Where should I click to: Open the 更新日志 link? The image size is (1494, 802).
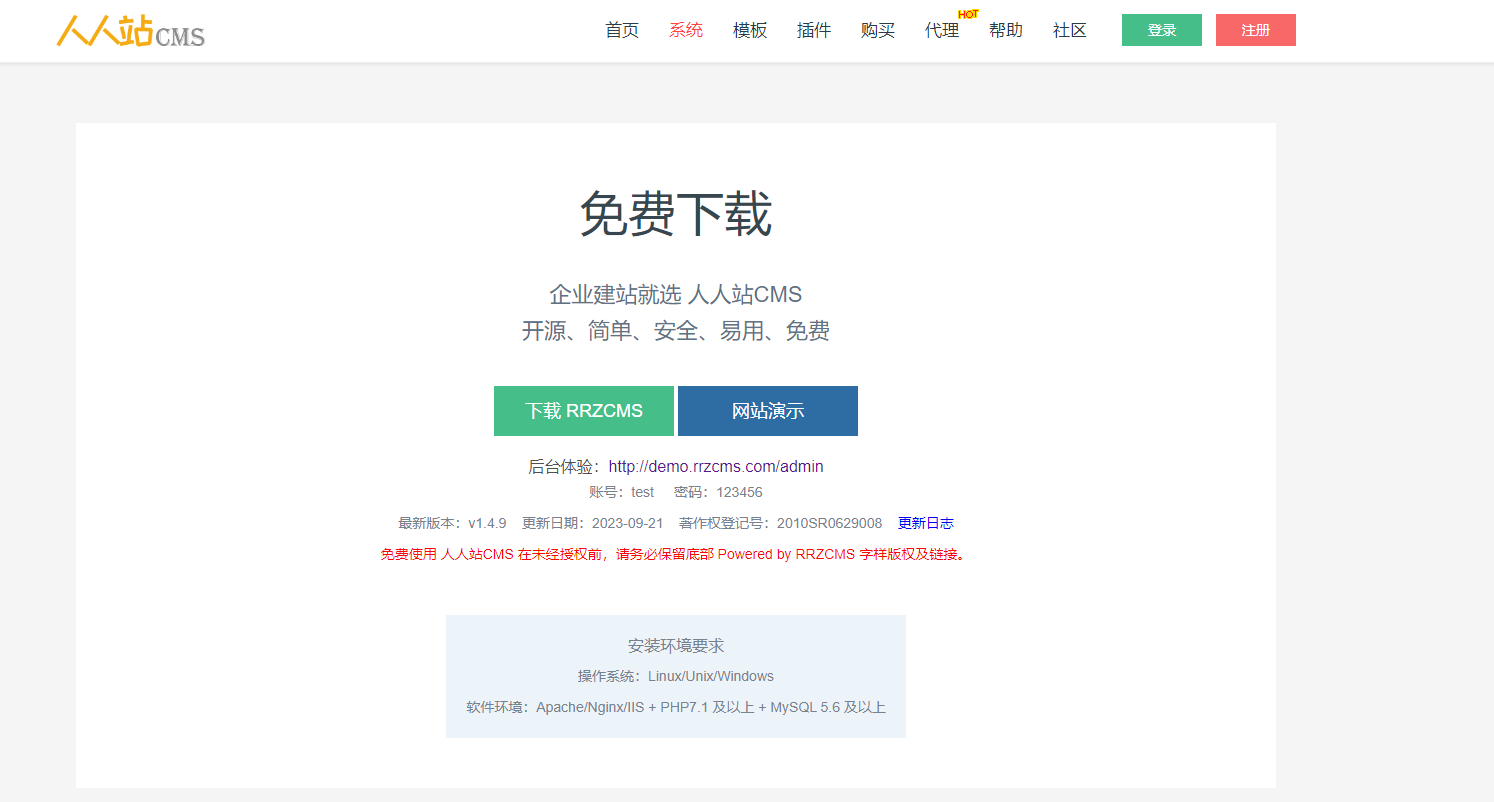click(926, 523)
